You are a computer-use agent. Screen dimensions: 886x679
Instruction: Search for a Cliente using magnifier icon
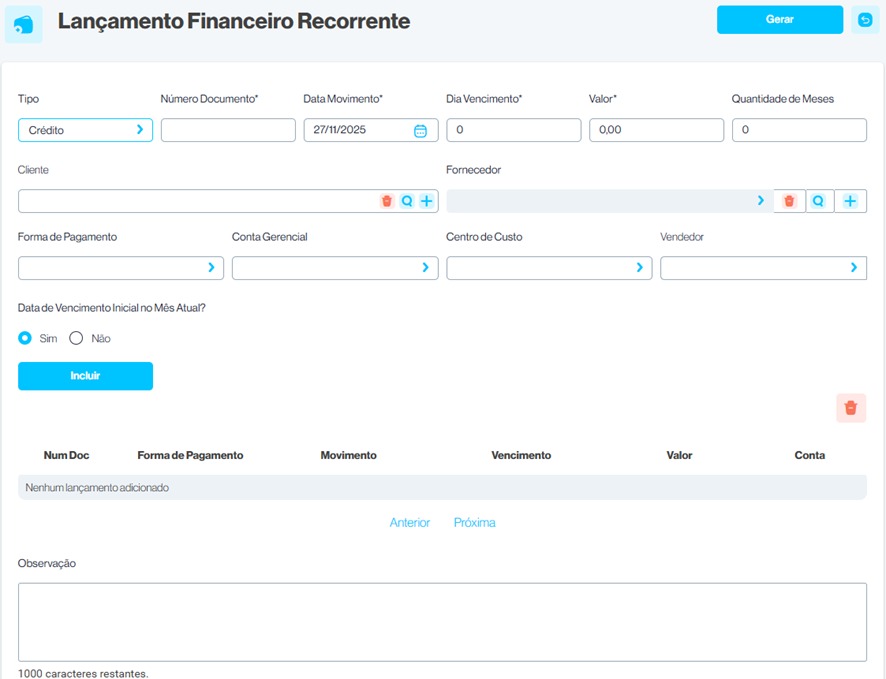[x=407, y=201]
